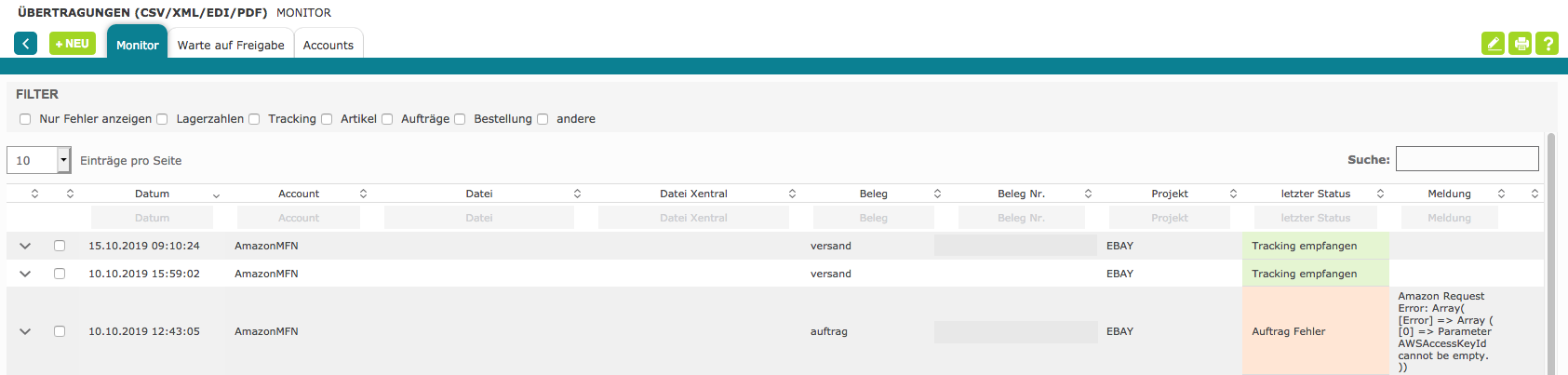The width and height of the screenshot is (1568, 375).
Task: Tick the Tracking filter checkbox
Action: coord(254,119)
